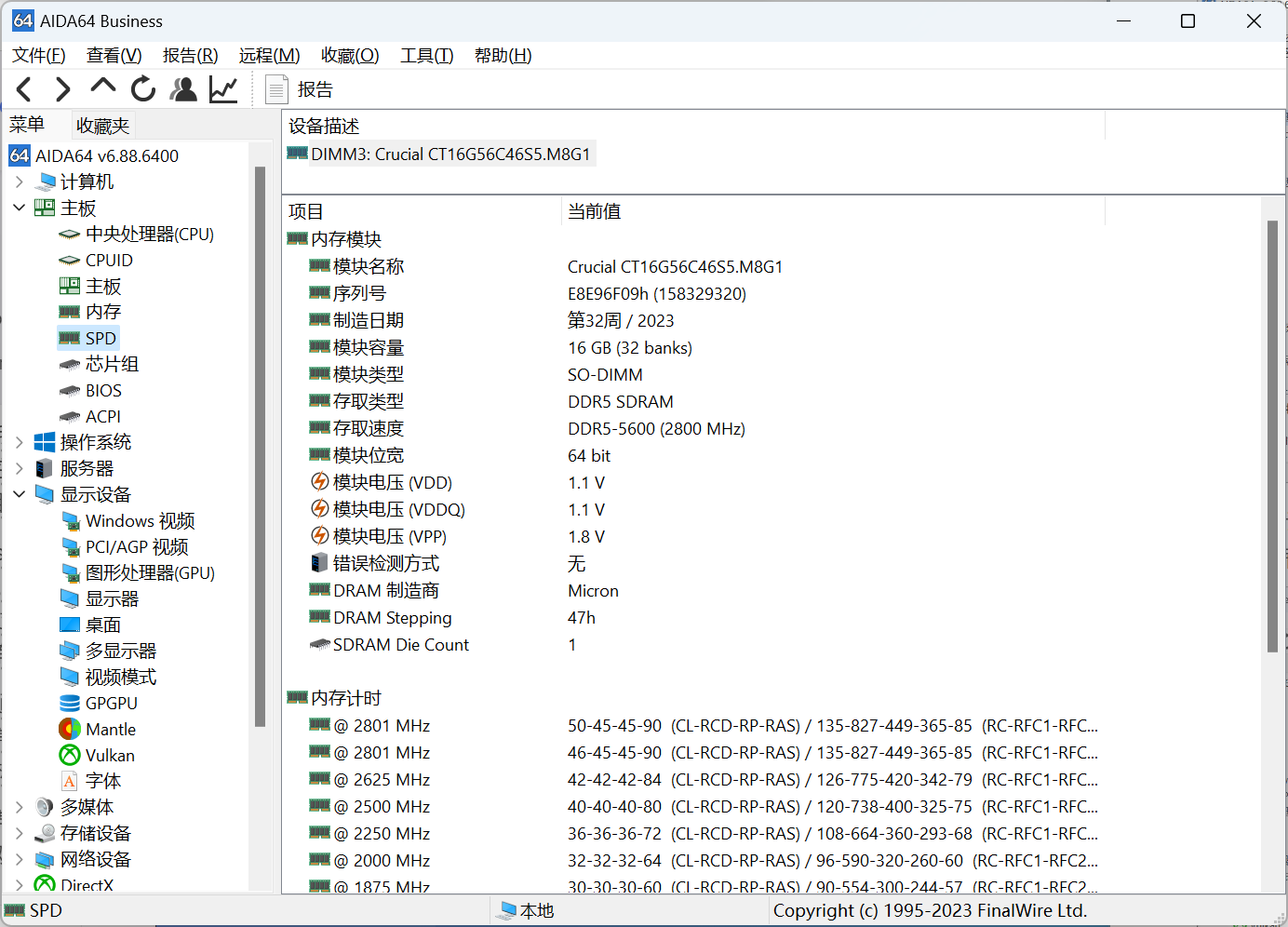Select the 内存模块 group header
Image resolution: width=1288 pixels, height=927 pixels.
tap(335, 239)
